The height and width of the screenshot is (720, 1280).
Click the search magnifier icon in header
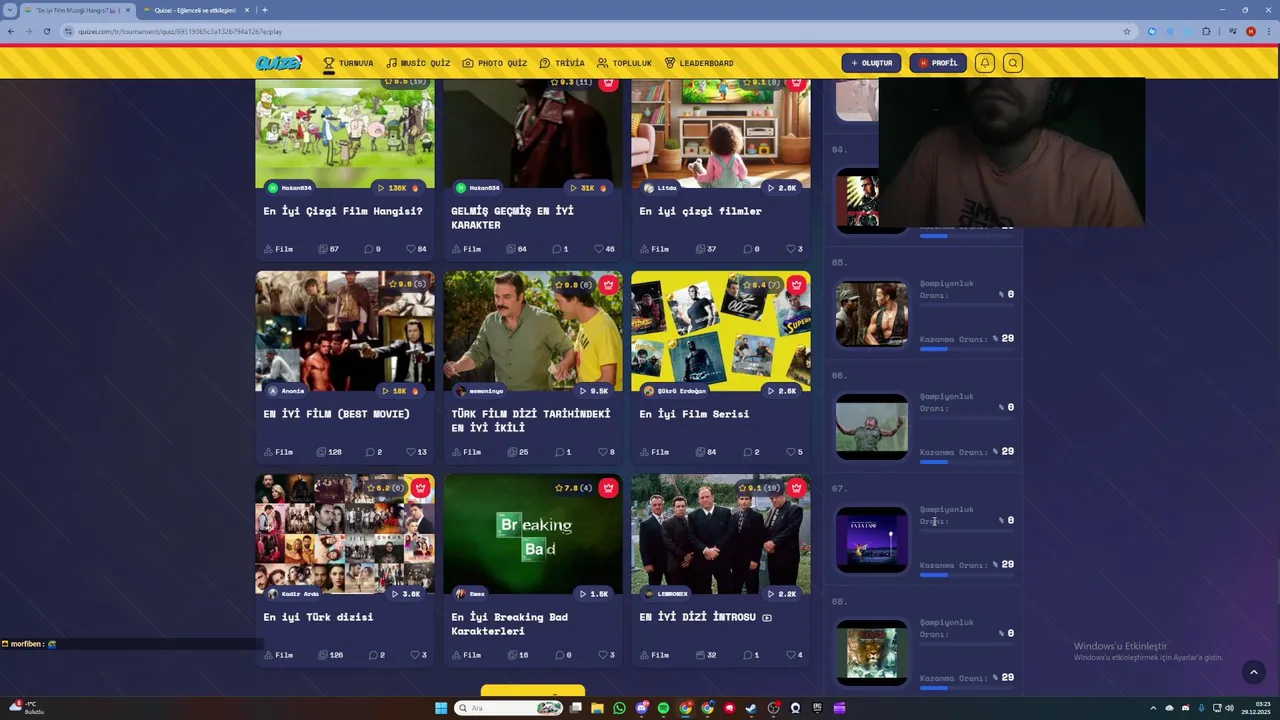[1013, 63]
